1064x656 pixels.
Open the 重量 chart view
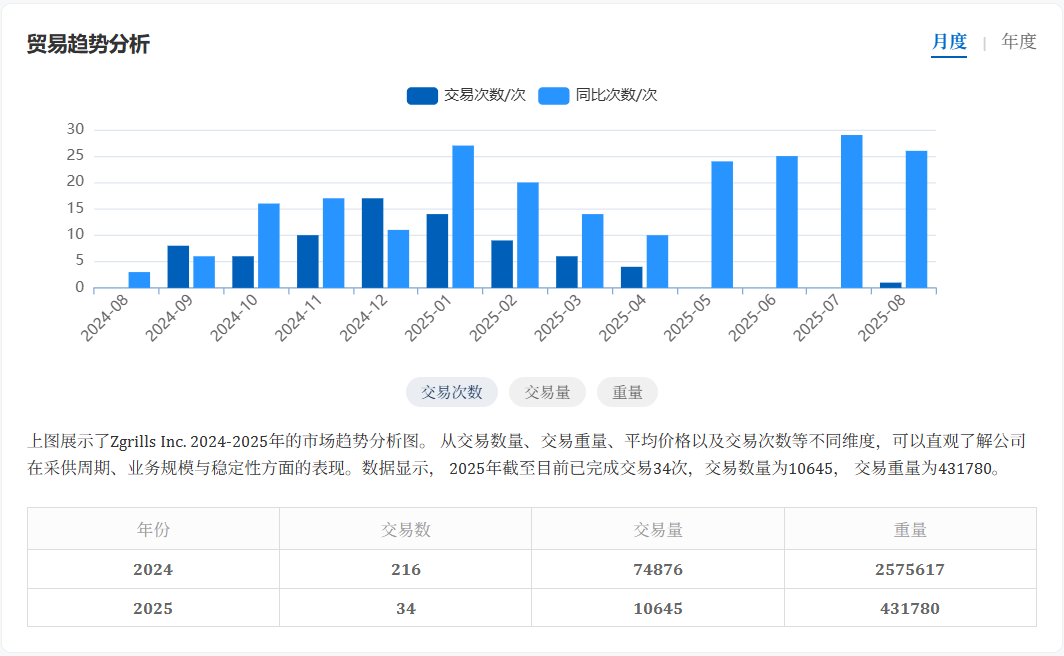(x=627, y=392)
